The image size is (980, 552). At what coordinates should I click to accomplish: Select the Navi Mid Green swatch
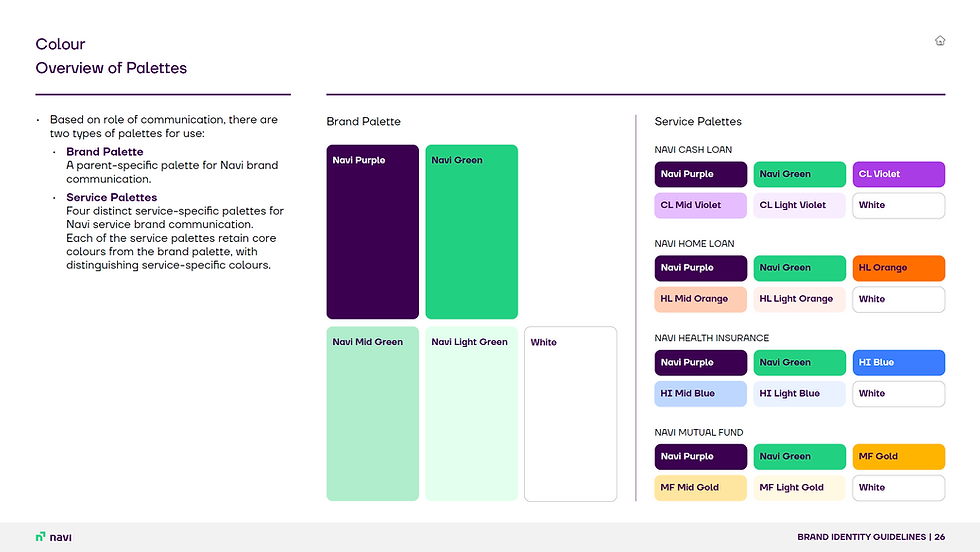(x=372, y=414)
